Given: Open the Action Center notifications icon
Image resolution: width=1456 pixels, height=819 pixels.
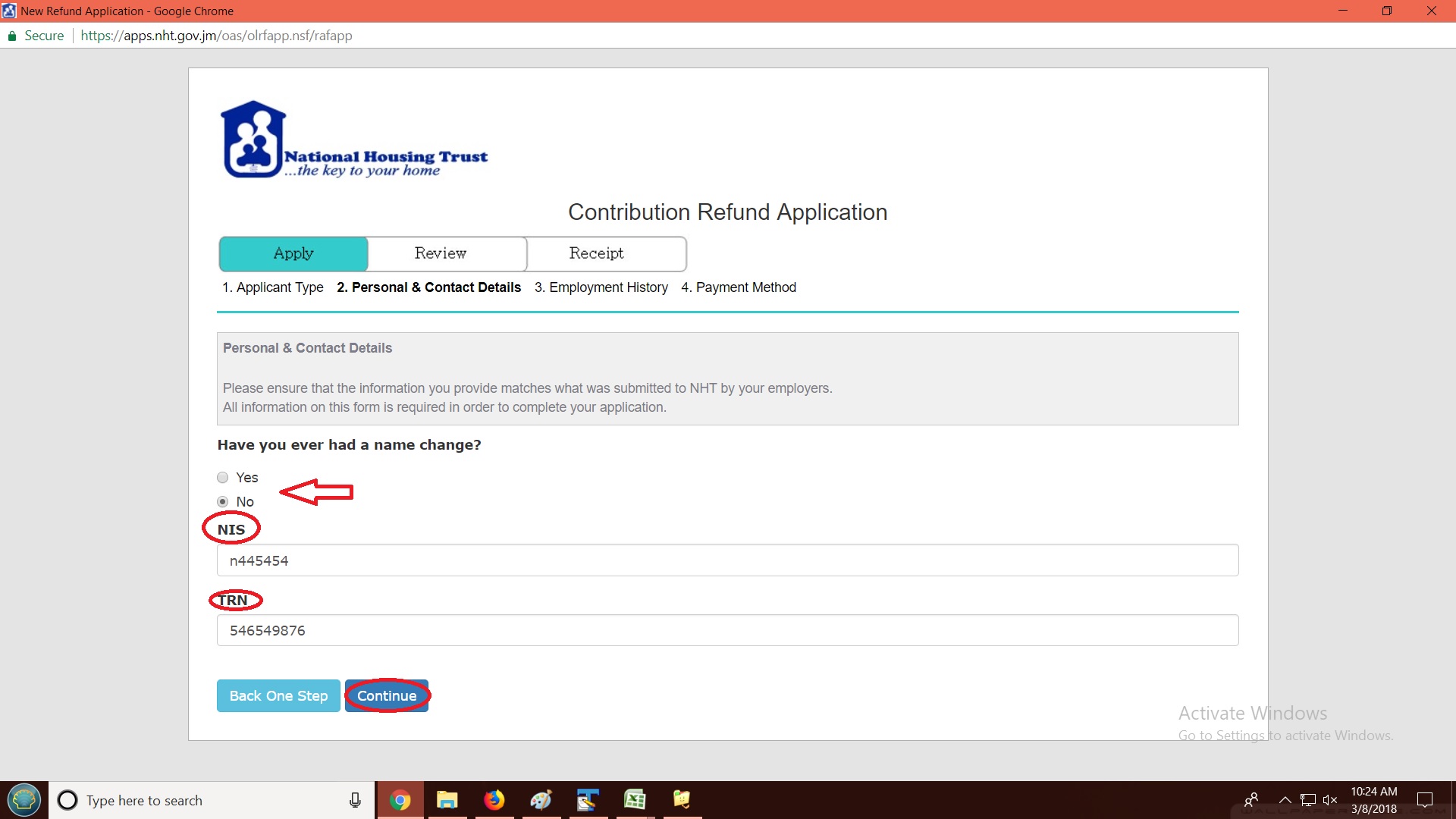Looking at the screenshot, I should (x=1425, y=800).
